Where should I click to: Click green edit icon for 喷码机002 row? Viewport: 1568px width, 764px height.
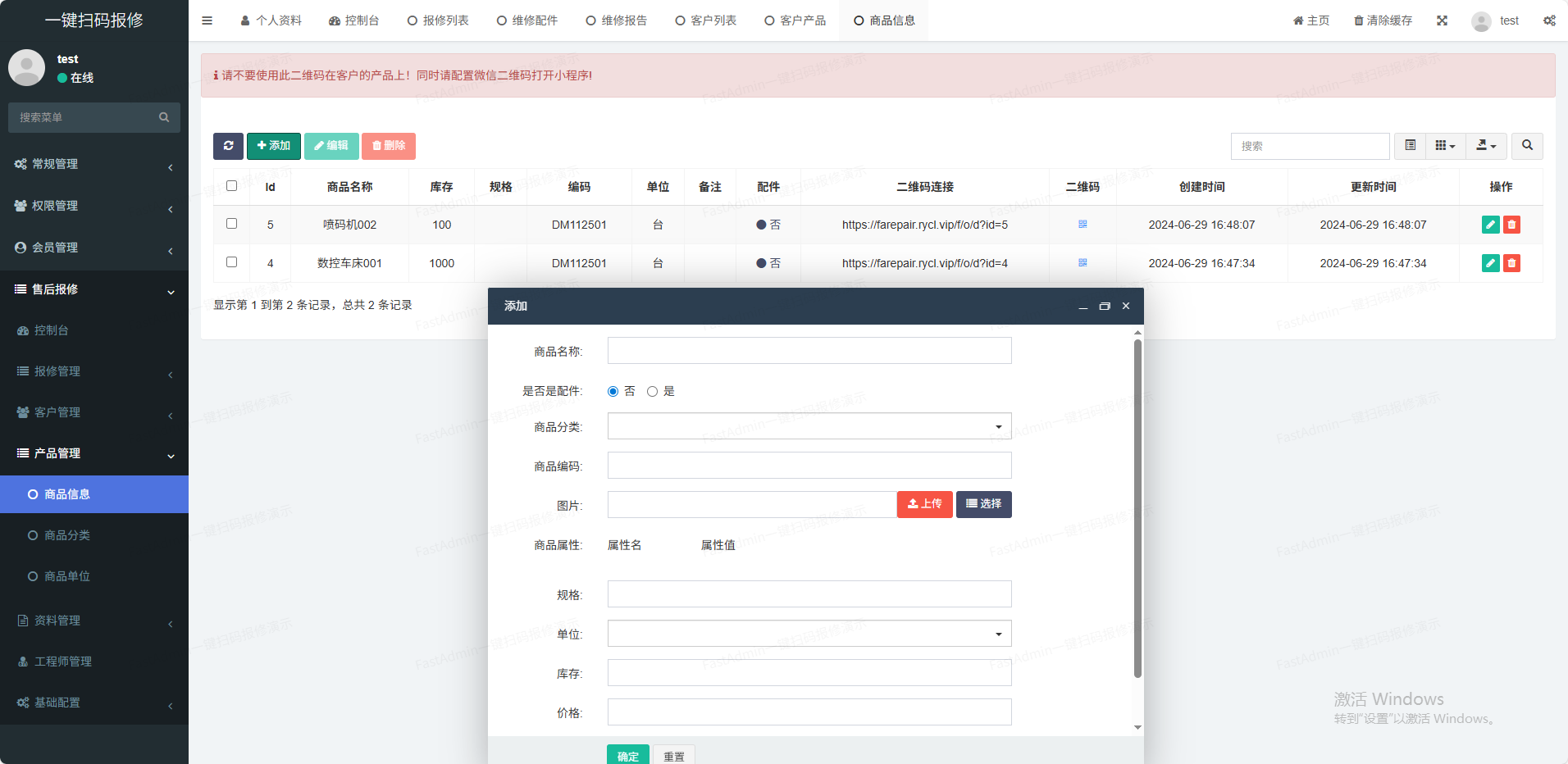1490,225
